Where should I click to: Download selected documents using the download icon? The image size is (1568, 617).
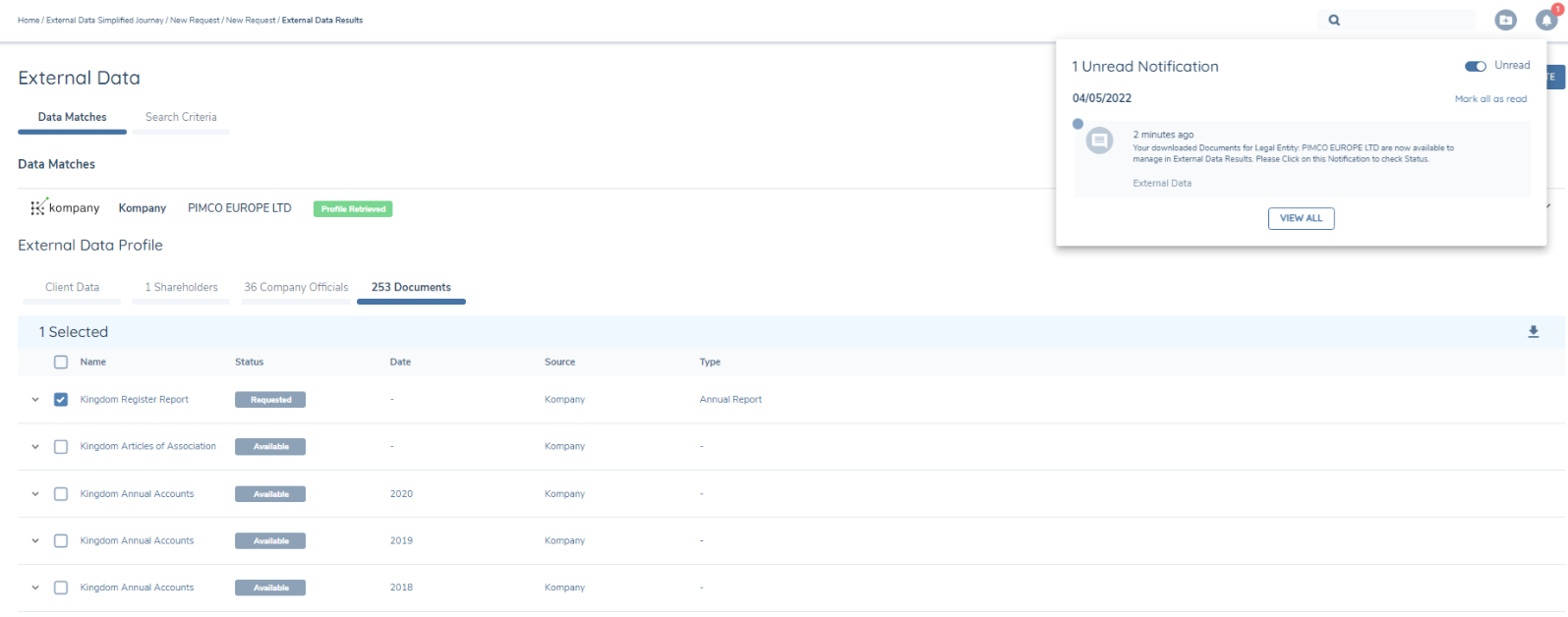(x=1533, y=332)
